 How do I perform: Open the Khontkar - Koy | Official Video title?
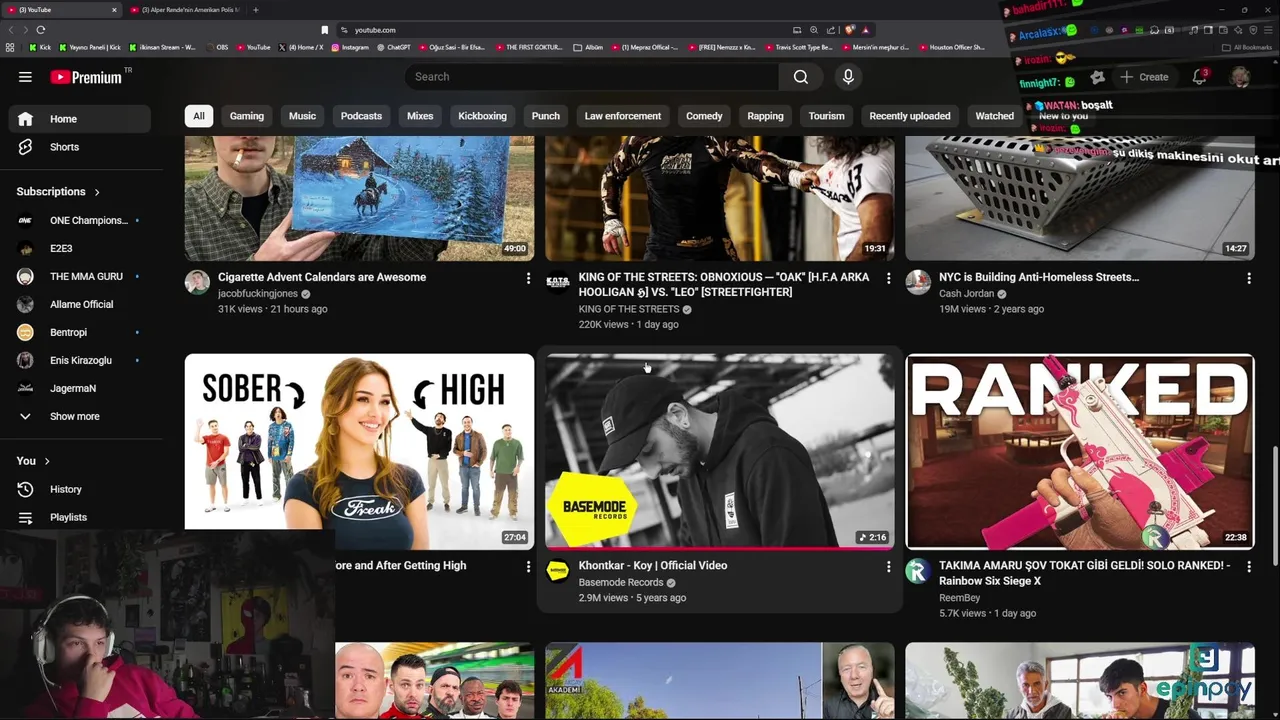coord(653,566)
